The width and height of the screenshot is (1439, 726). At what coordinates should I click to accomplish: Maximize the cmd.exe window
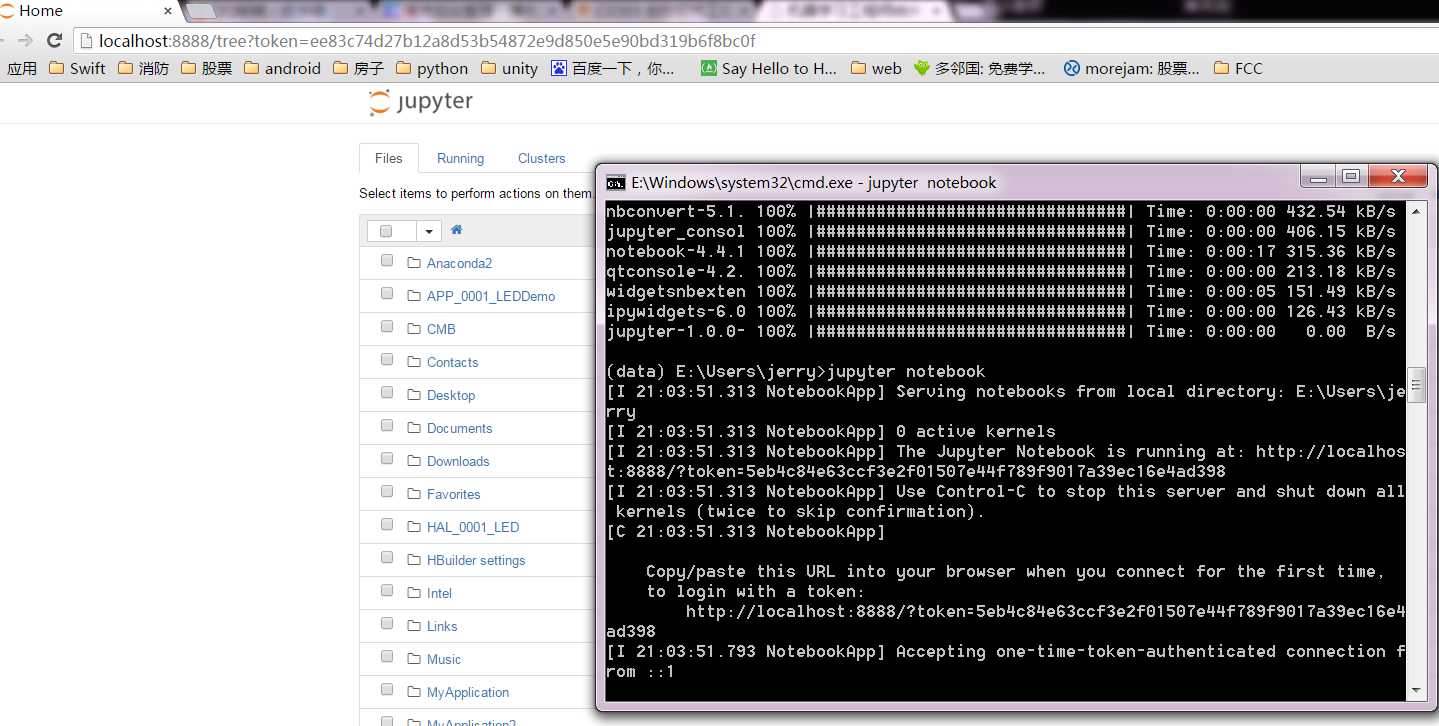pyautogui.click(x=1351, y=177)
